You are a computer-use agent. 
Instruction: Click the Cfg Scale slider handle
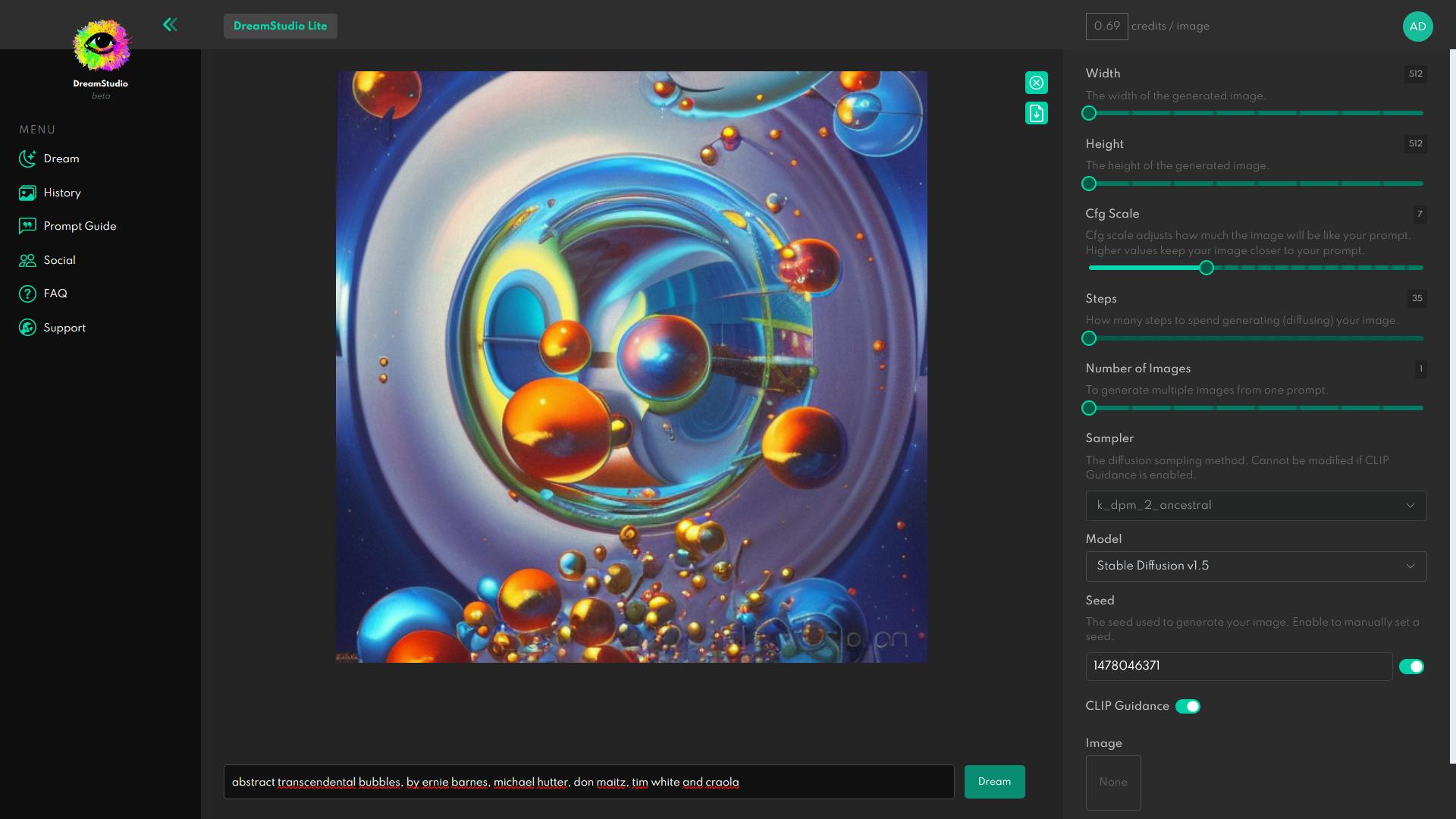tap(1206, 268)
